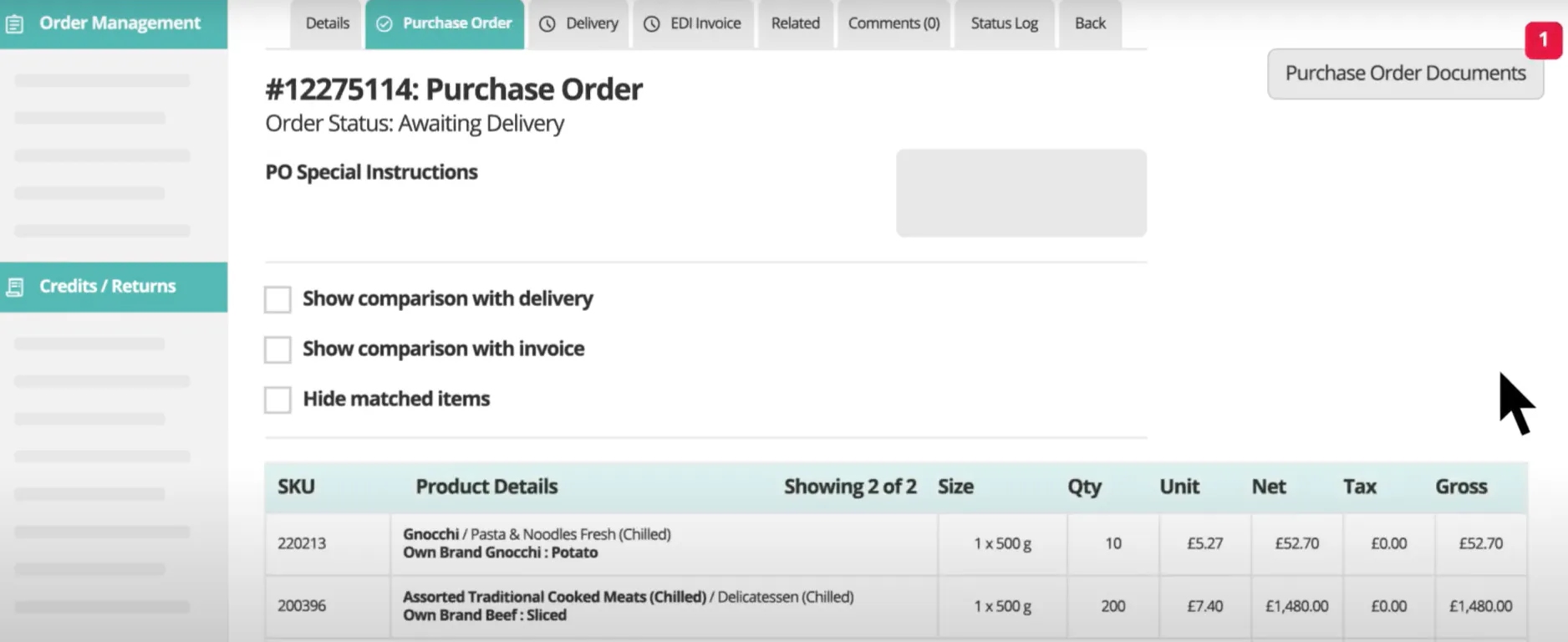The image size is (1568, 642).
Task: Click the Credits / Returns receipt icon
Action: [14, 287]
